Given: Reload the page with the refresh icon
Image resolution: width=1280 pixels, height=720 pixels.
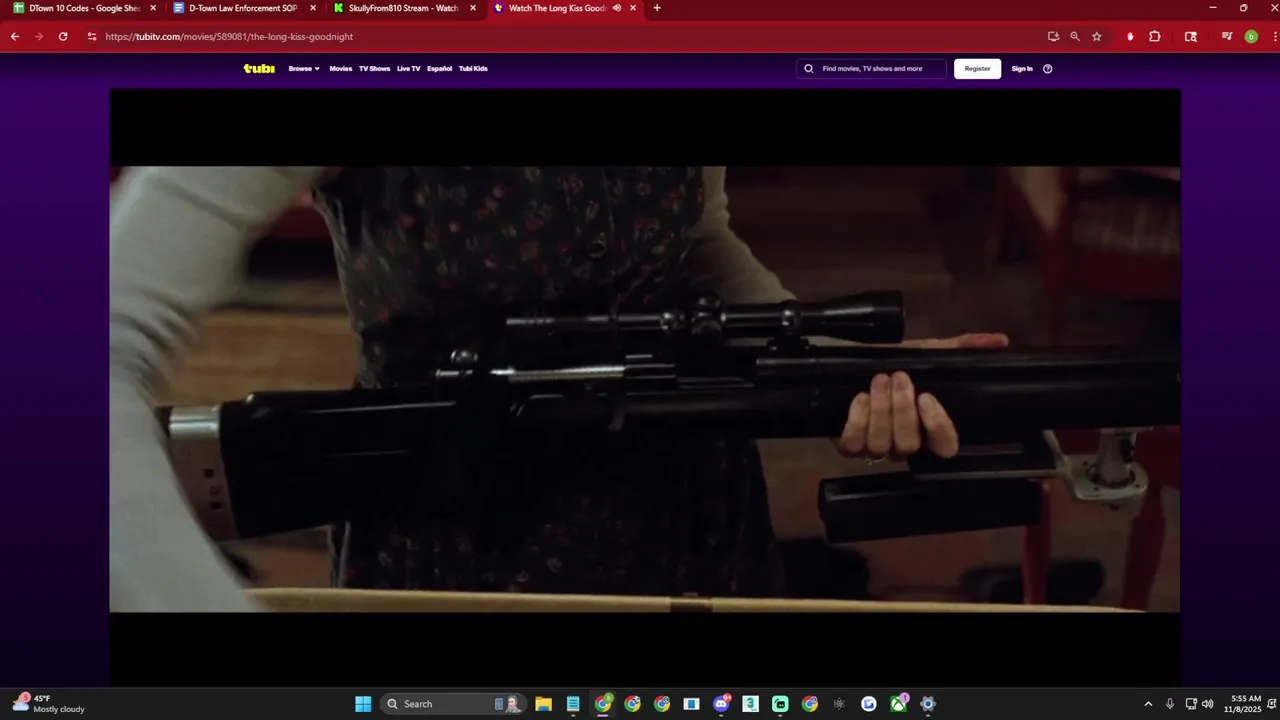Looking at the screenshot, I should pos(63,36).
